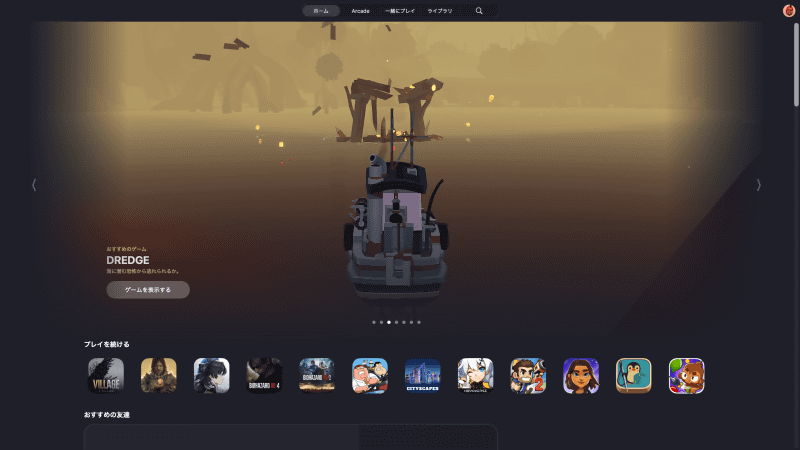800x450 pixels.
Task: Switch to the Arcade tab
Action: coord(360,11)
